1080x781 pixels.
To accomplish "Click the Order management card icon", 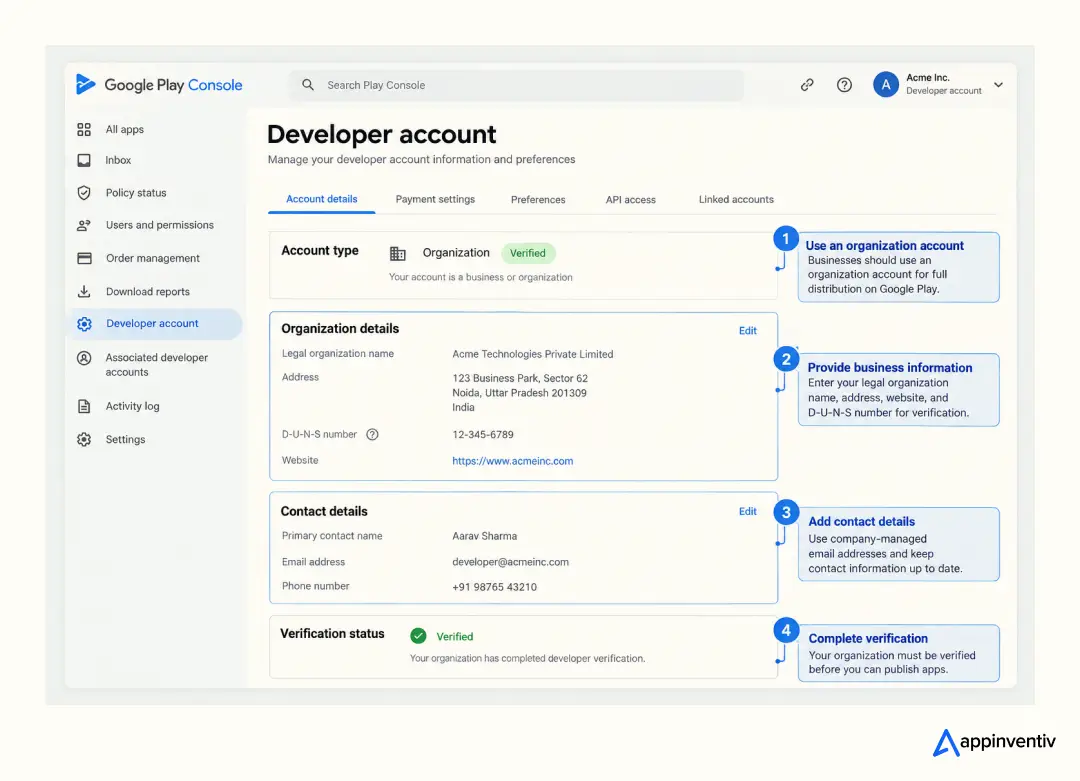I will click(x=84, y=258).
